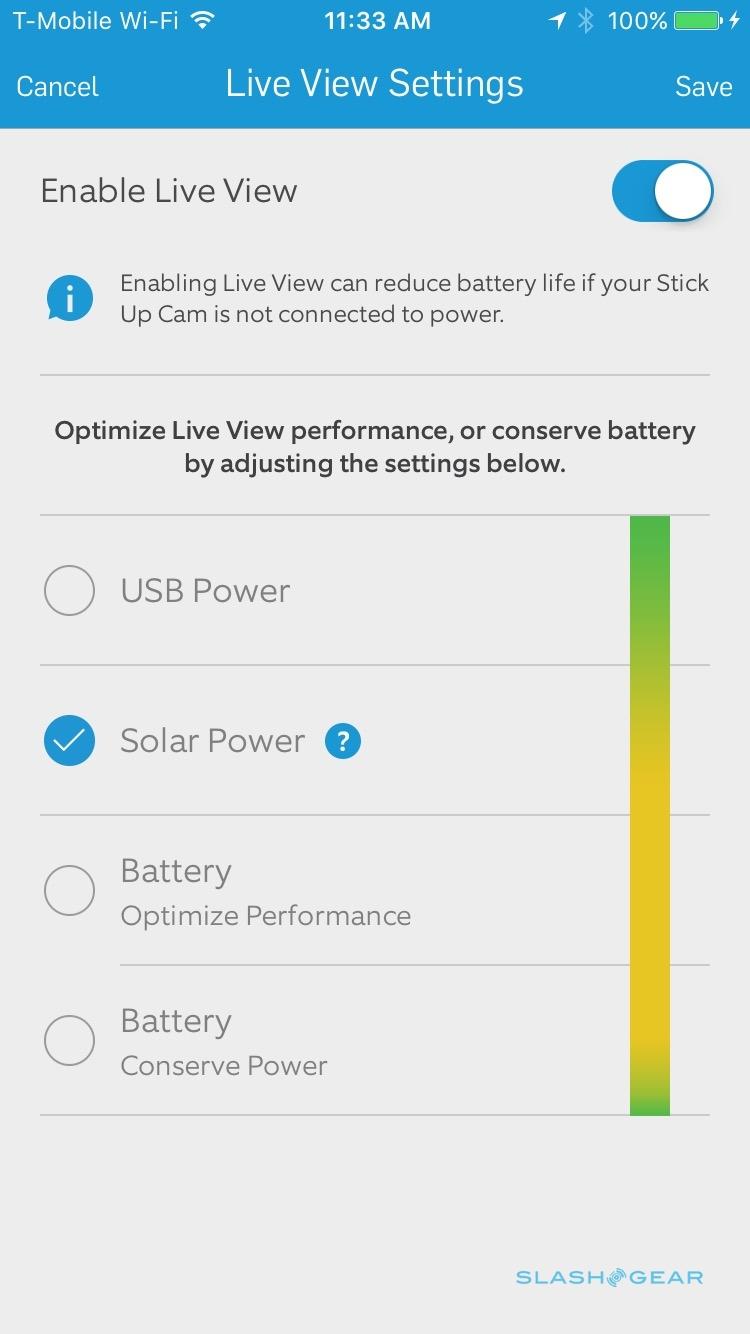Tap the Conserve Power subtitle
Screen dimensions: 750x1334
[x=223, y=1066]
